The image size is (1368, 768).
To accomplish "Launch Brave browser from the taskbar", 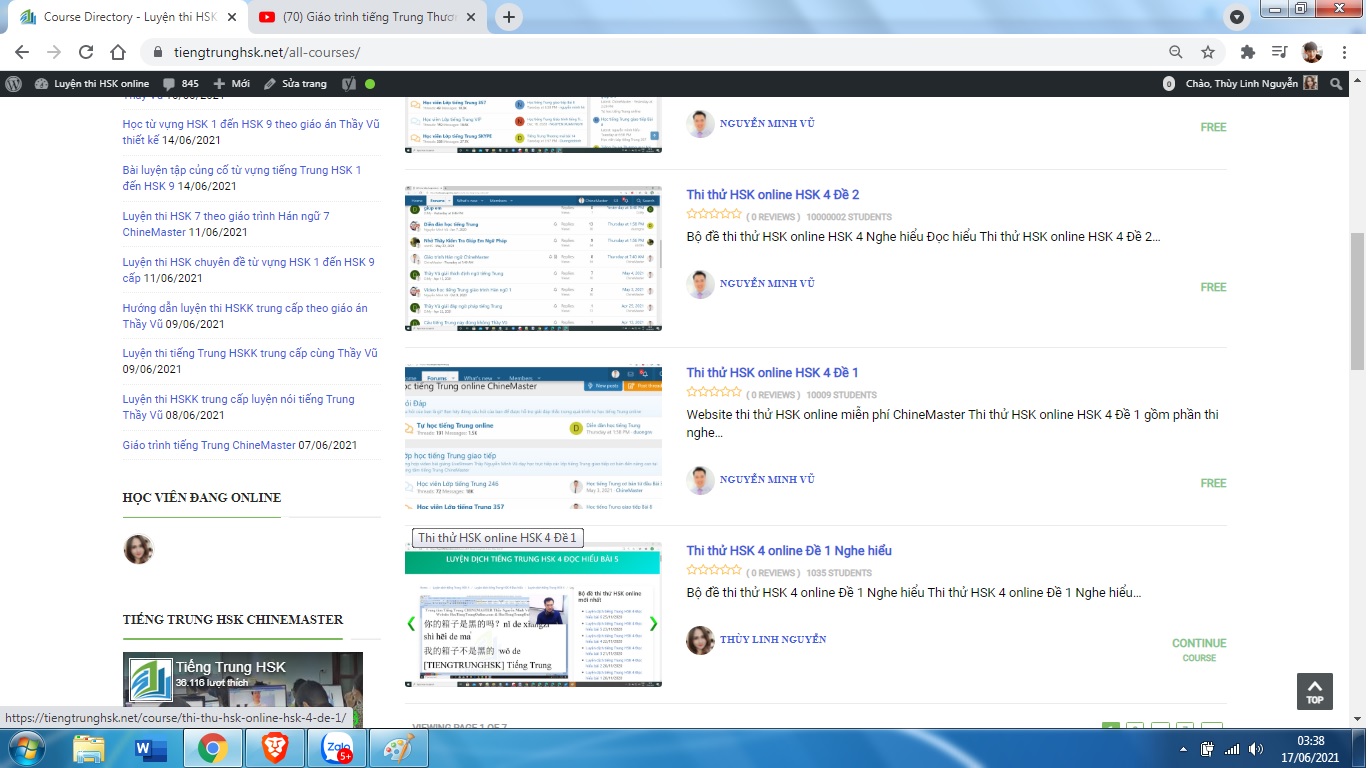I will coord(274,748).
